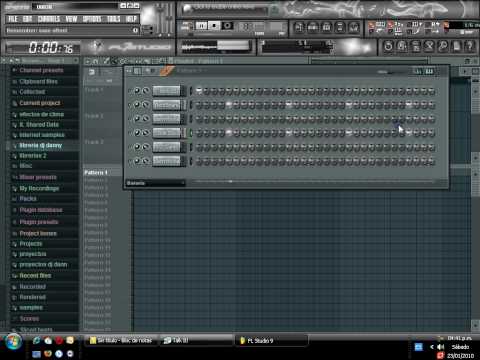
Task: Open the HELP menu
Action: point(131,19)
